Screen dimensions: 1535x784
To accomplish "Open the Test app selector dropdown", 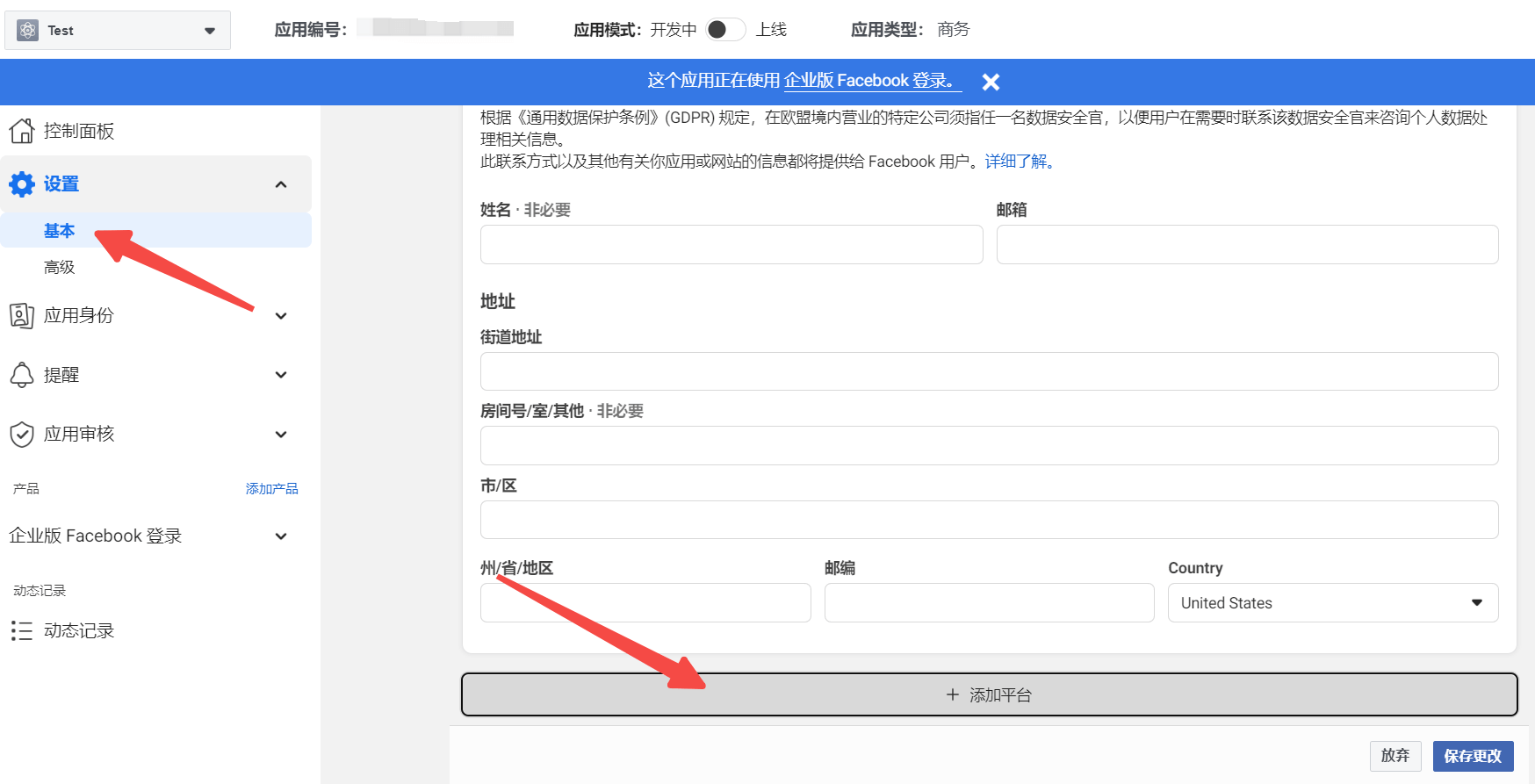I will 209,31.
